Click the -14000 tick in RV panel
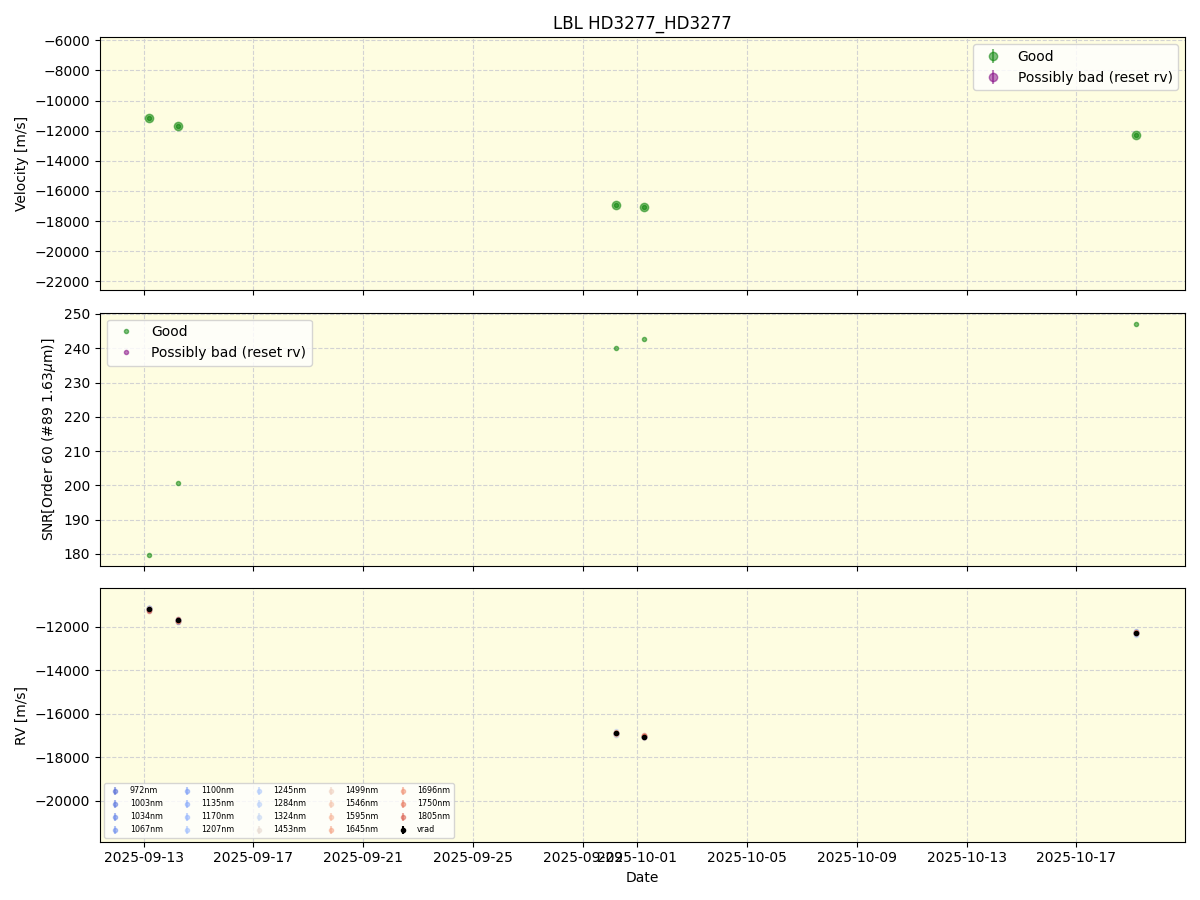1200x900 pixels. [x=63, y=671]
